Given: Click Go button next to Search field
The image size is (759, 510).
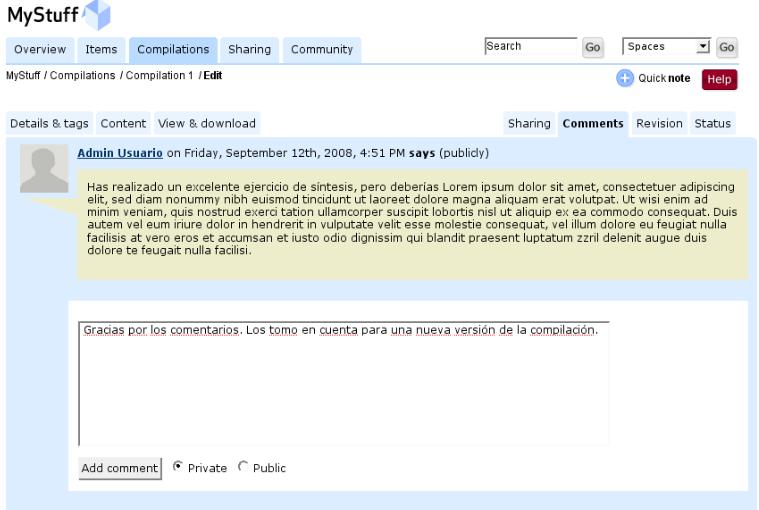Looking at the screenshot, I should pyautogui.click(x=593, y=47).
